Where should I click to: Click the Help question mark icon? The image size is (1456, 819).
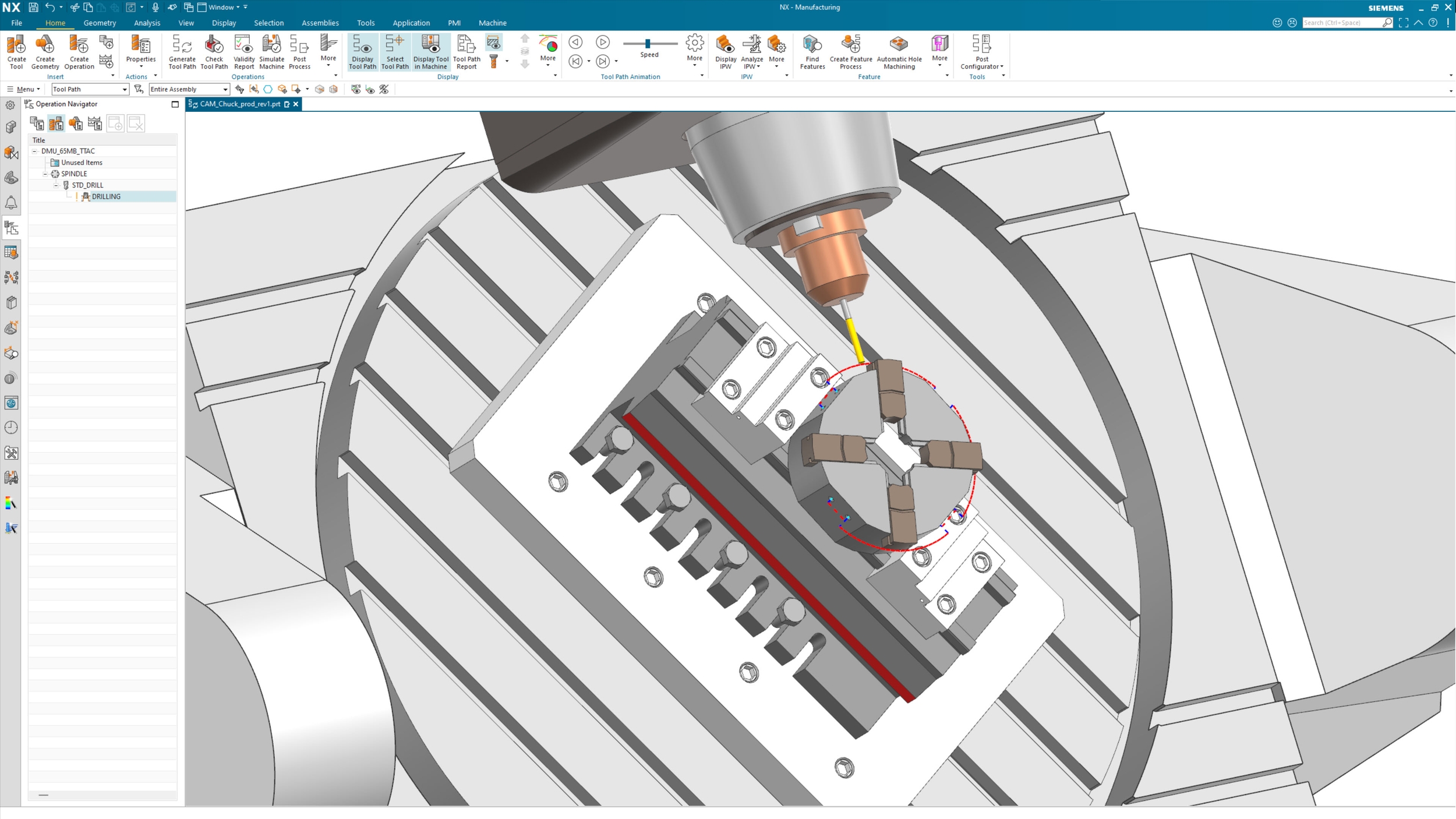[1433, 23]
